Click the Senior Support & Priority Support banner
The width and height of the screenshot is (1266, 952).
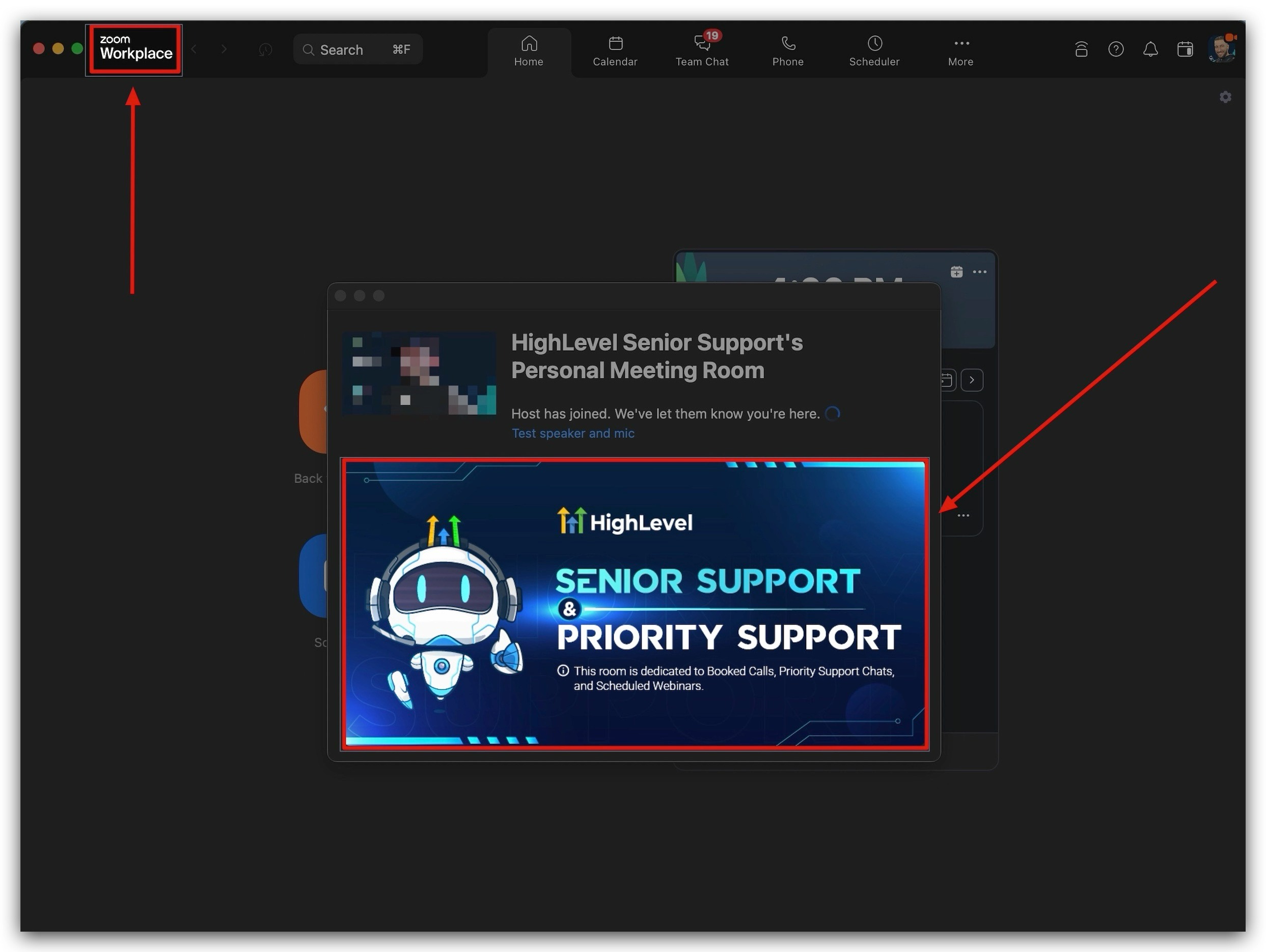[x=634, y=604]
